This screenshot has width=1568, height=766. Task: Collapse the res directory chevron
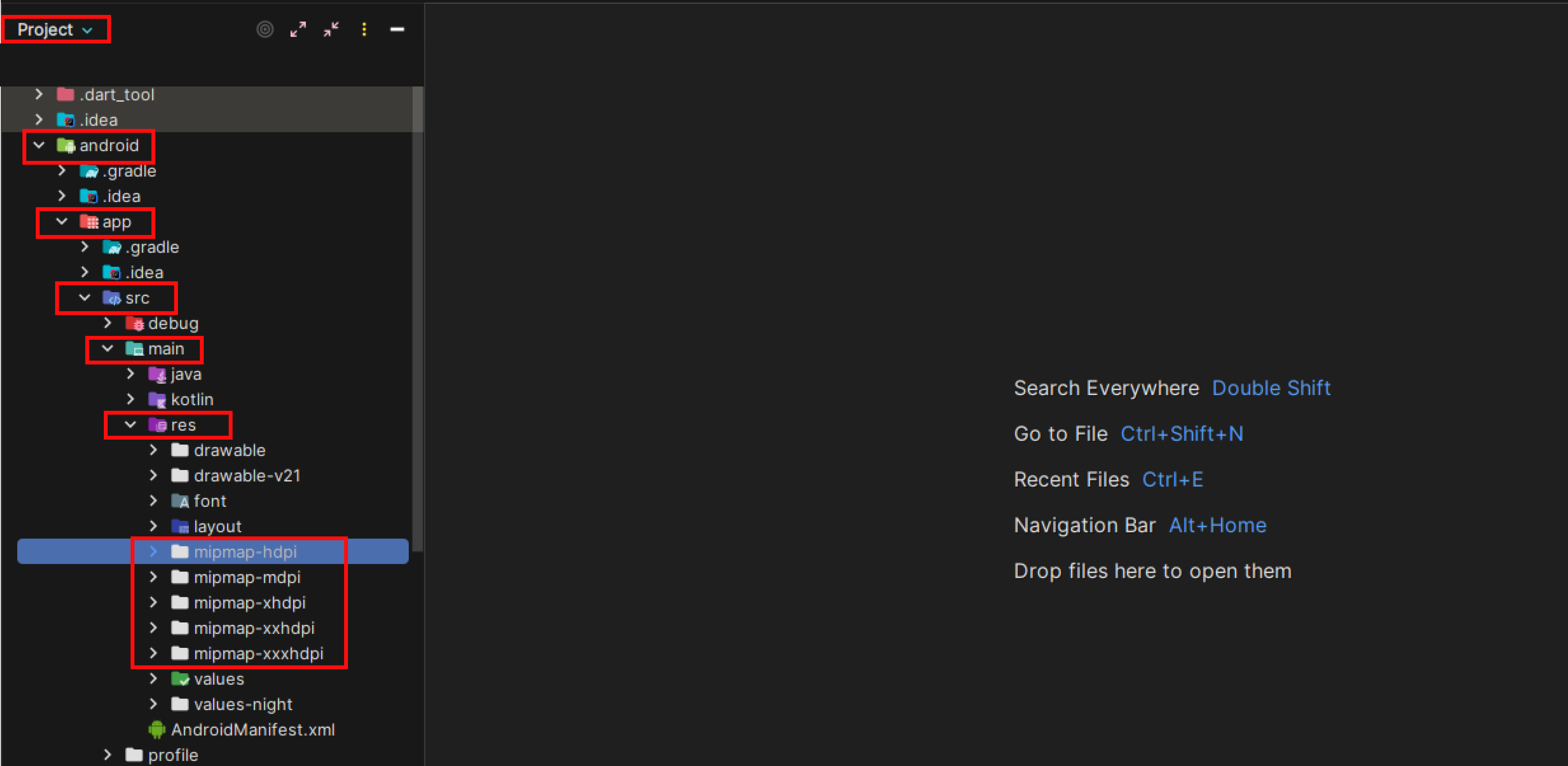click(x=130, y=425)
